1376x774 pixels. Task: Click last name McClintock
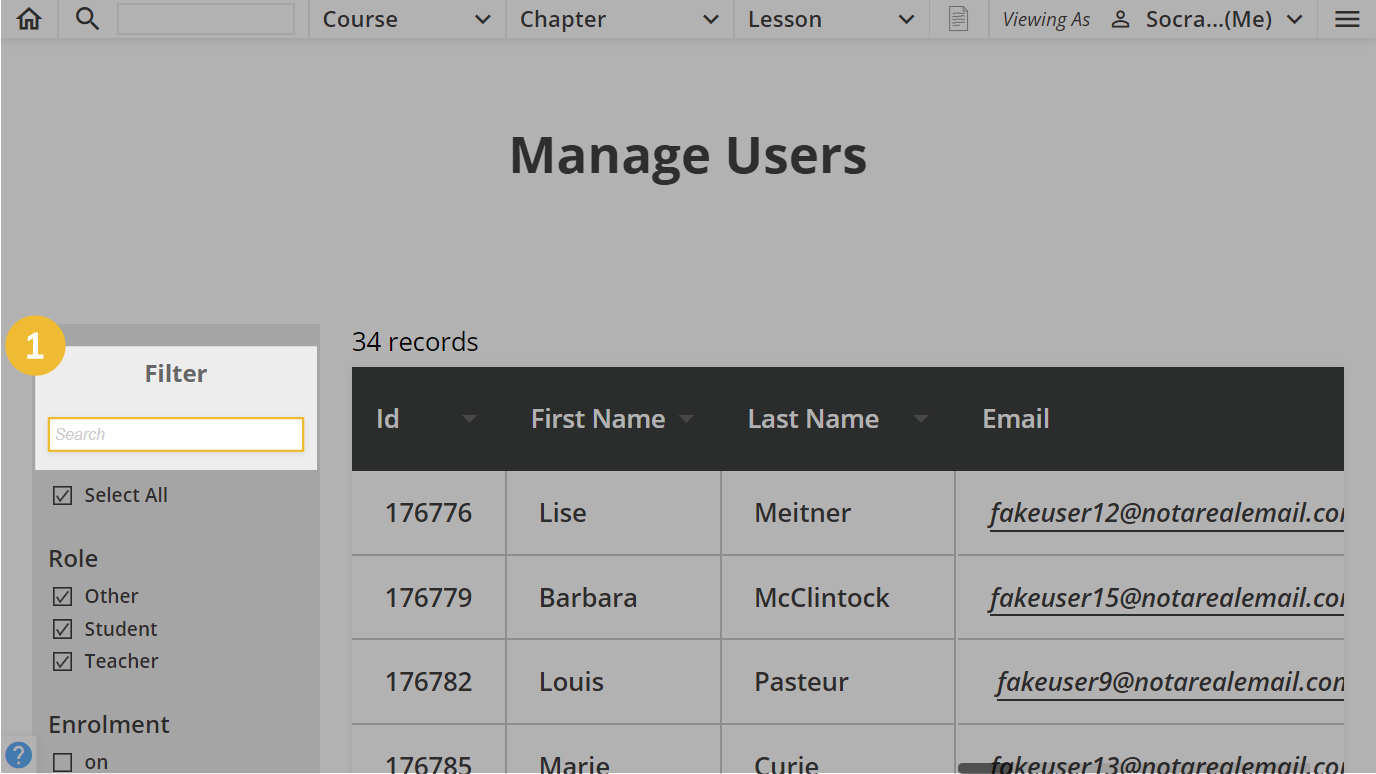pos(822,598)
